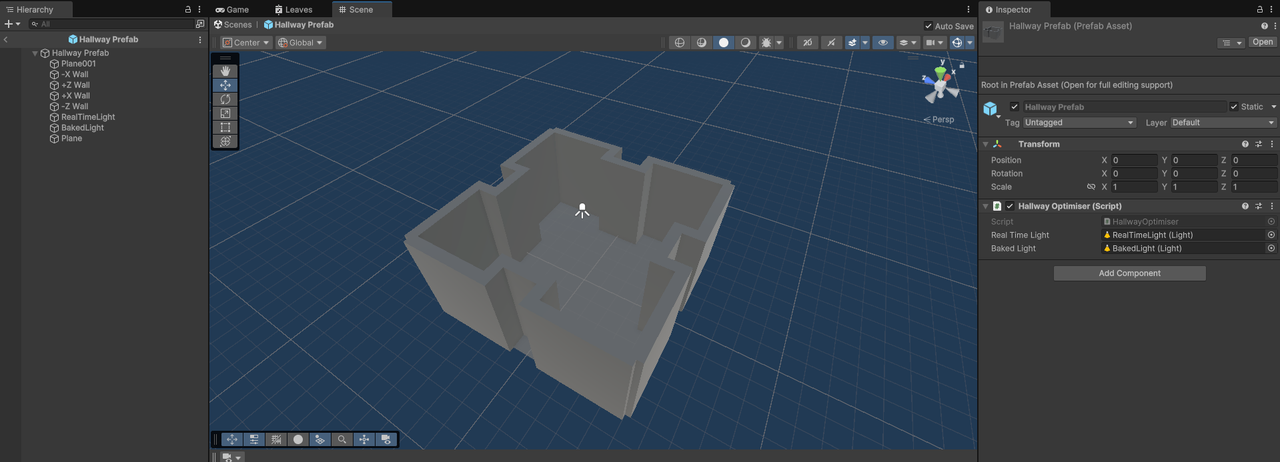
Task: Click the Add Component button
Action: 1129,273
